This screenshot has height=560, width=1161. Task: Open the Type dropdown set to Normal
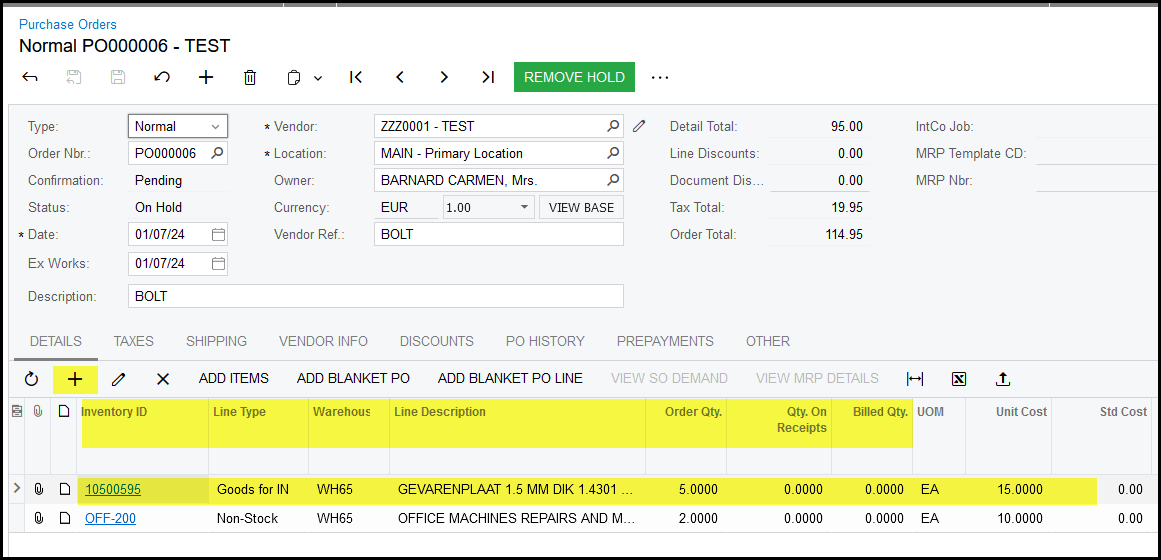point(178,126)
